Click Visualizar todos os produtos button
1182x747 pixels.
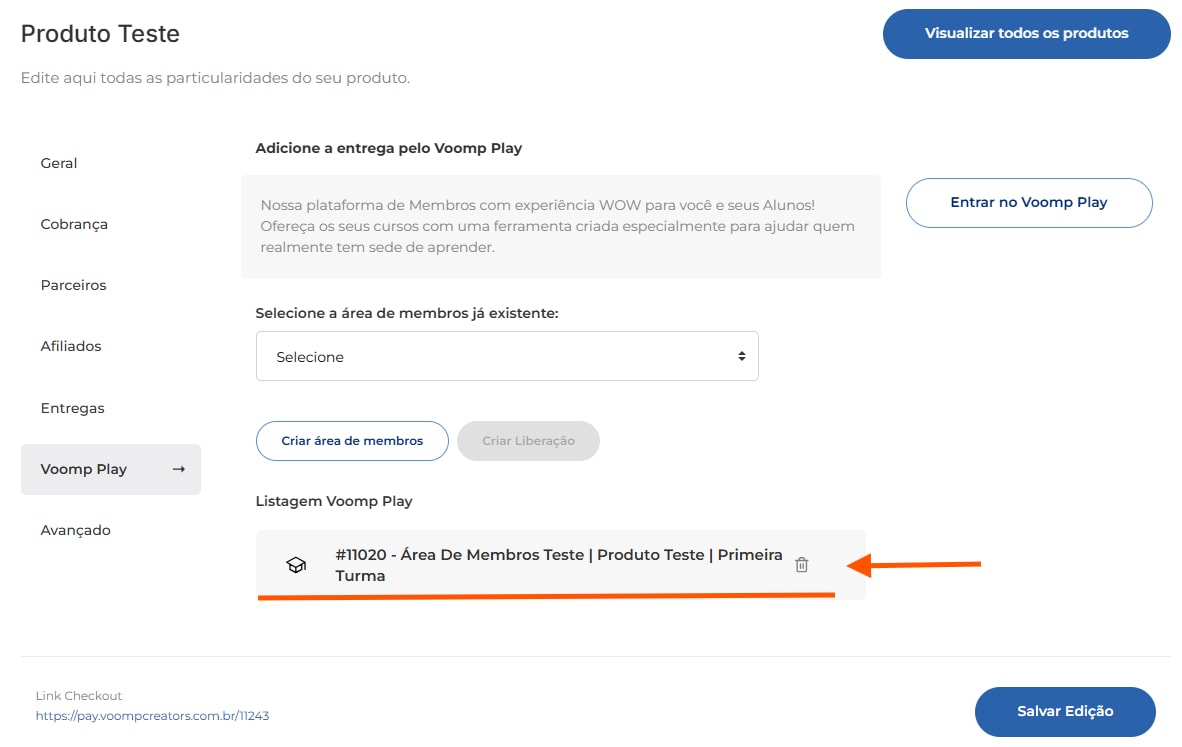[1026, 34]
